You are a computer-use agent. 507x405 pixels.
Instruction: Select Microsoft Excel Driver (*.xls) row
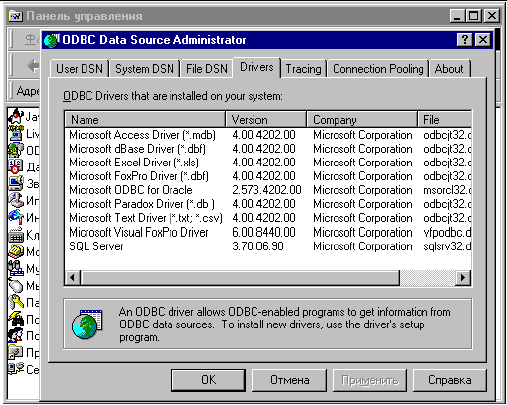click(x=268, y=162)
